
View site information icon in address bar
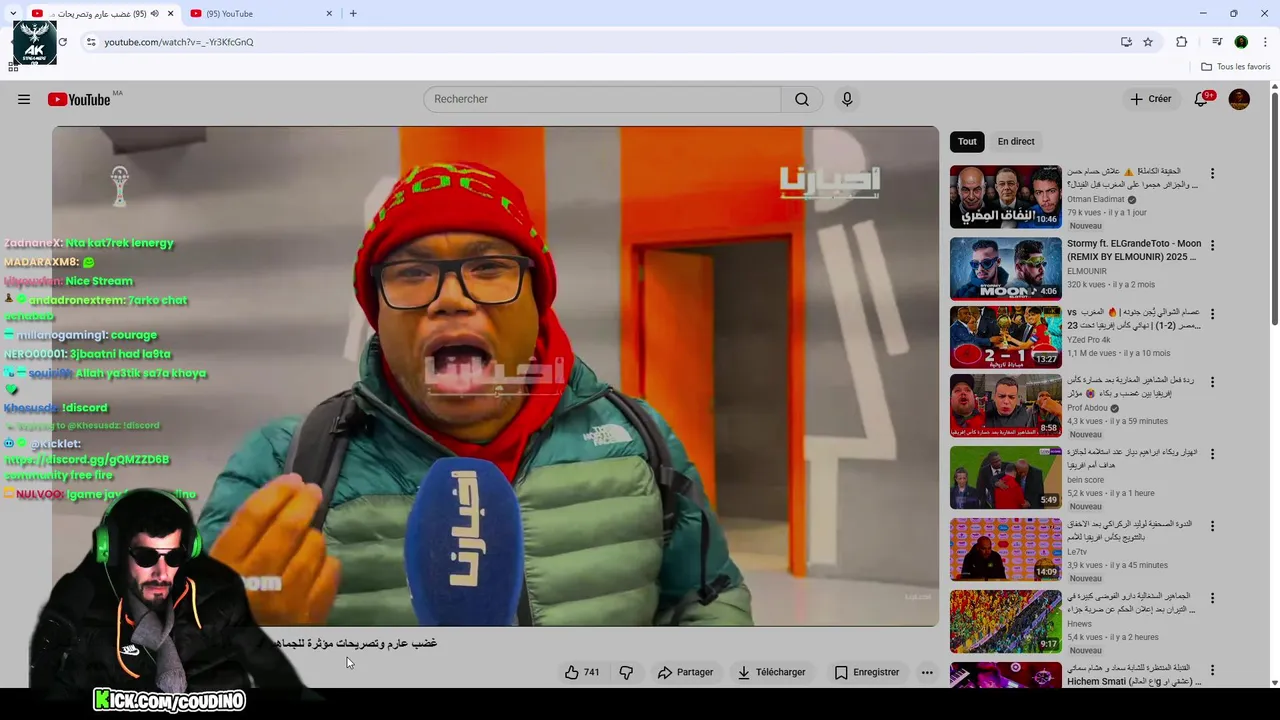pos(91,42)
